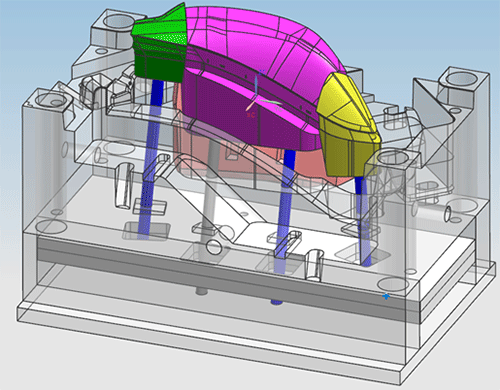Pick the circular hole at plate center
500x390 pixels.
(214, 247)
